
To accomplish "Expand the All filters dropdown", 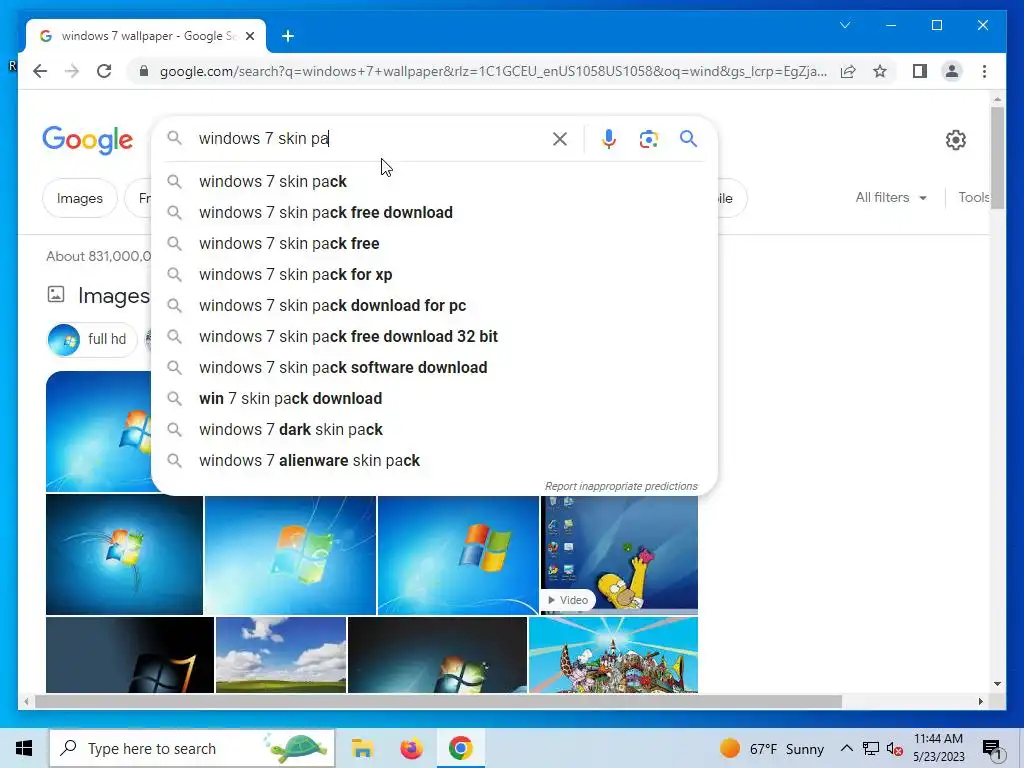I will 891,197.
